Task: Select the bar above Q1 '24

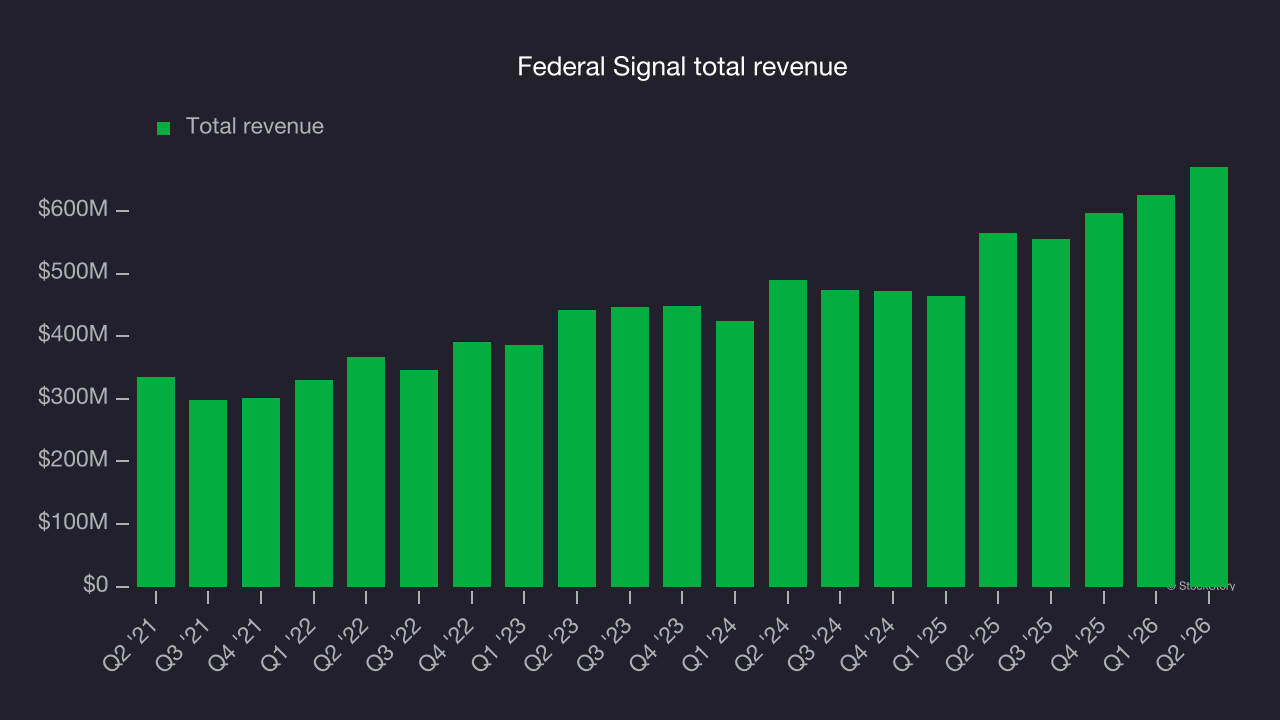Action: pyautogui.click(x=735, y=454)
